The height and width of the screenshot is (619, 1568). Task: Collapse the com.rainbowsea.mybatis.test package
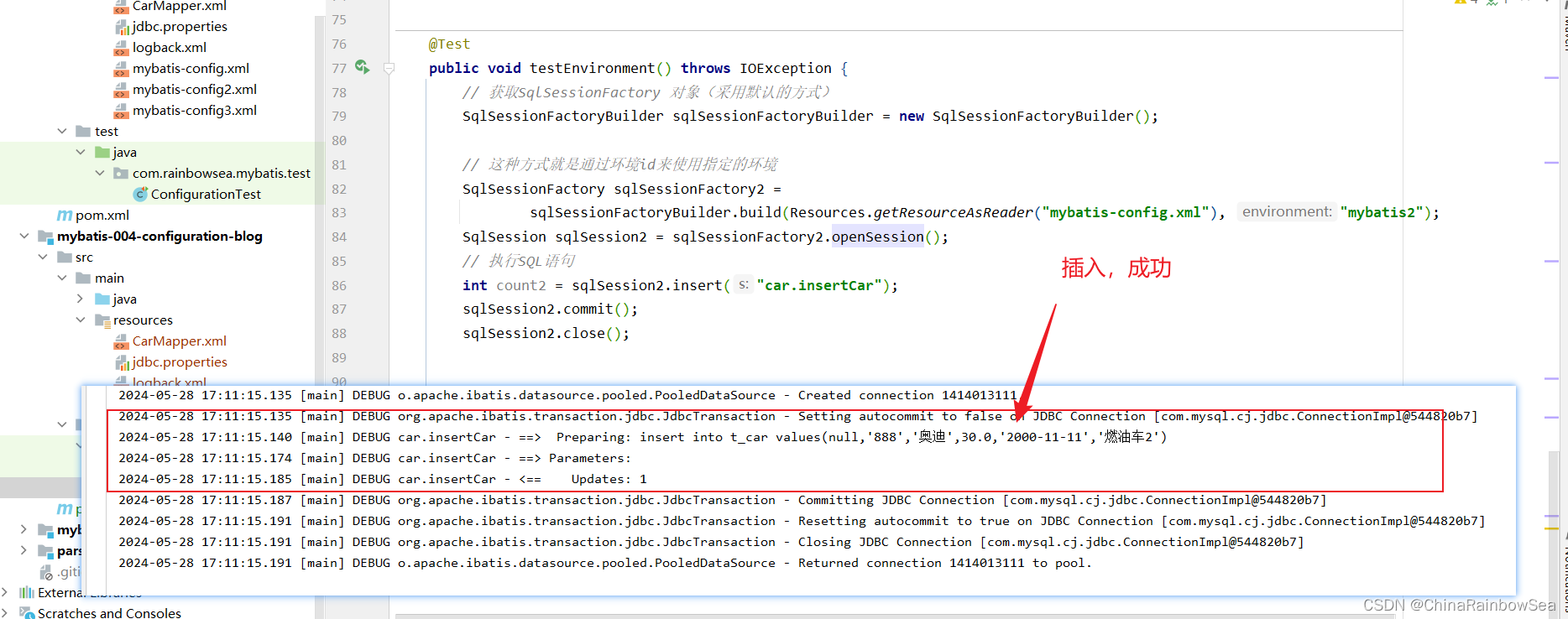click(100, 174)
